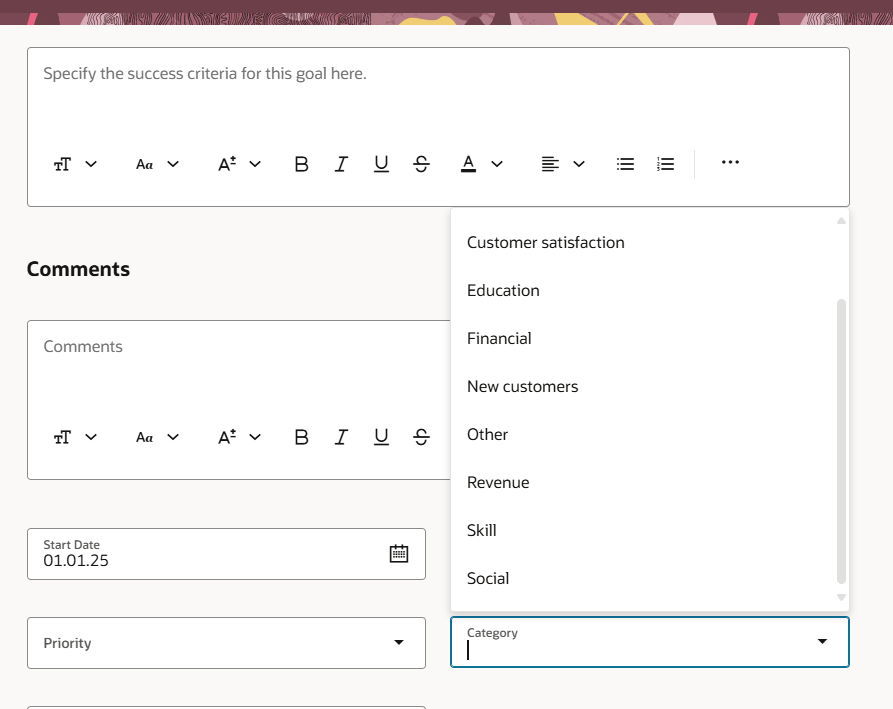Click Underline icon in Comments editor

[381, 437]
